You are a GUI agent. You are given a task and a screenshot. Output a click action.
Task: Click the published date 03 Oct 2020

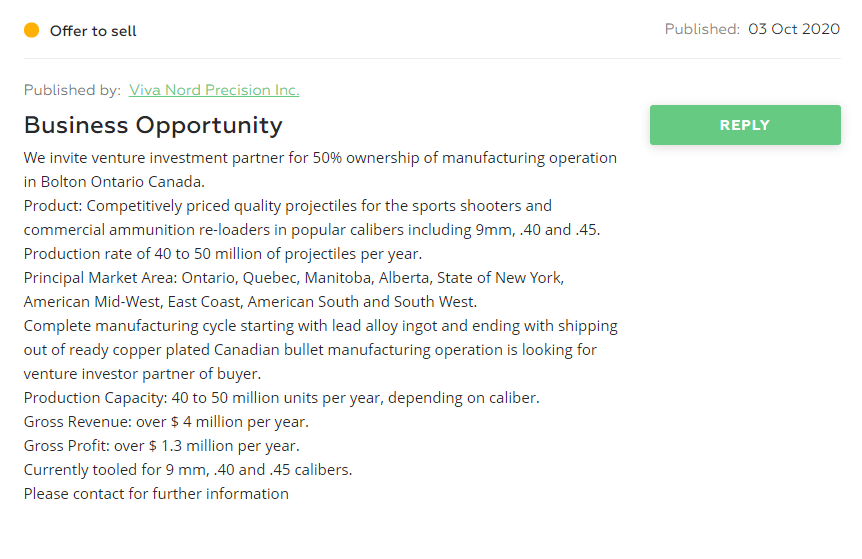point(794,29)
